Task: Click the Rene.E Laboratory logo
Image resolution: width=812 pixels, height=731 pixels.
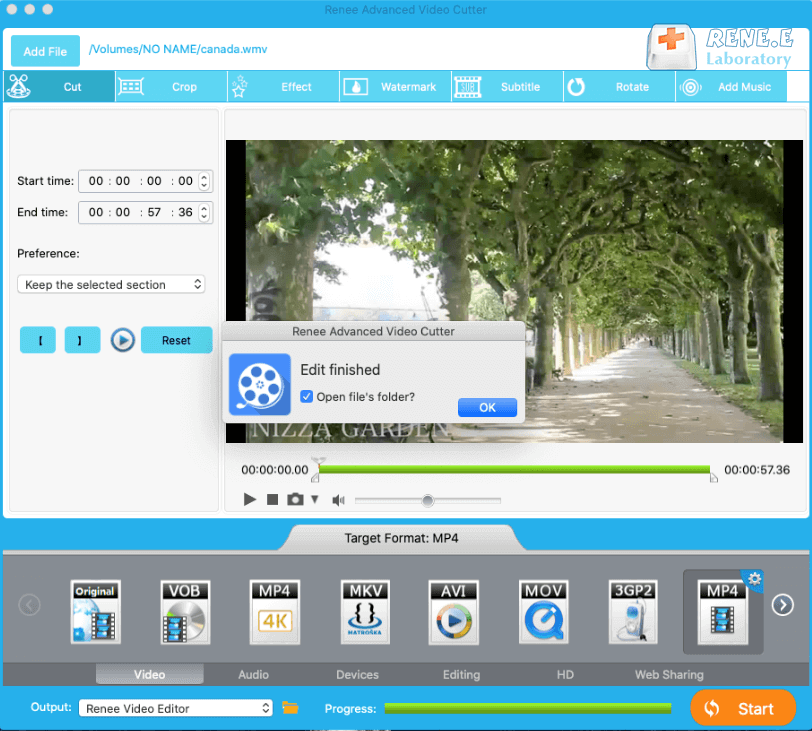Action: pos(721,47)
